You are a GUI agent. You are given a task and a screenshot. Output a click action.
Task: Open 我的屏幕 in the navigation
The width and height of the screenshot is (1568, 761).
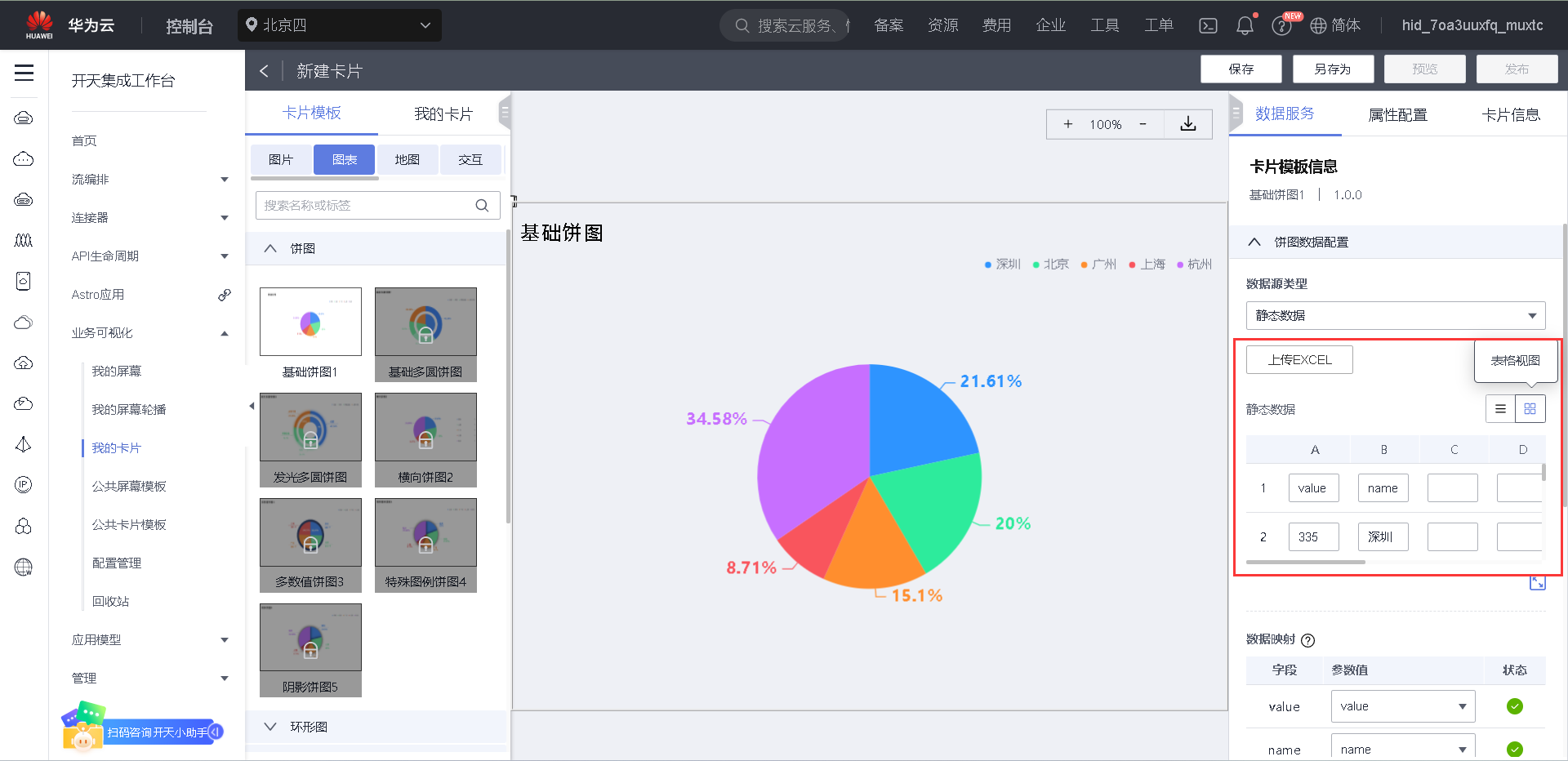point(117,372)
